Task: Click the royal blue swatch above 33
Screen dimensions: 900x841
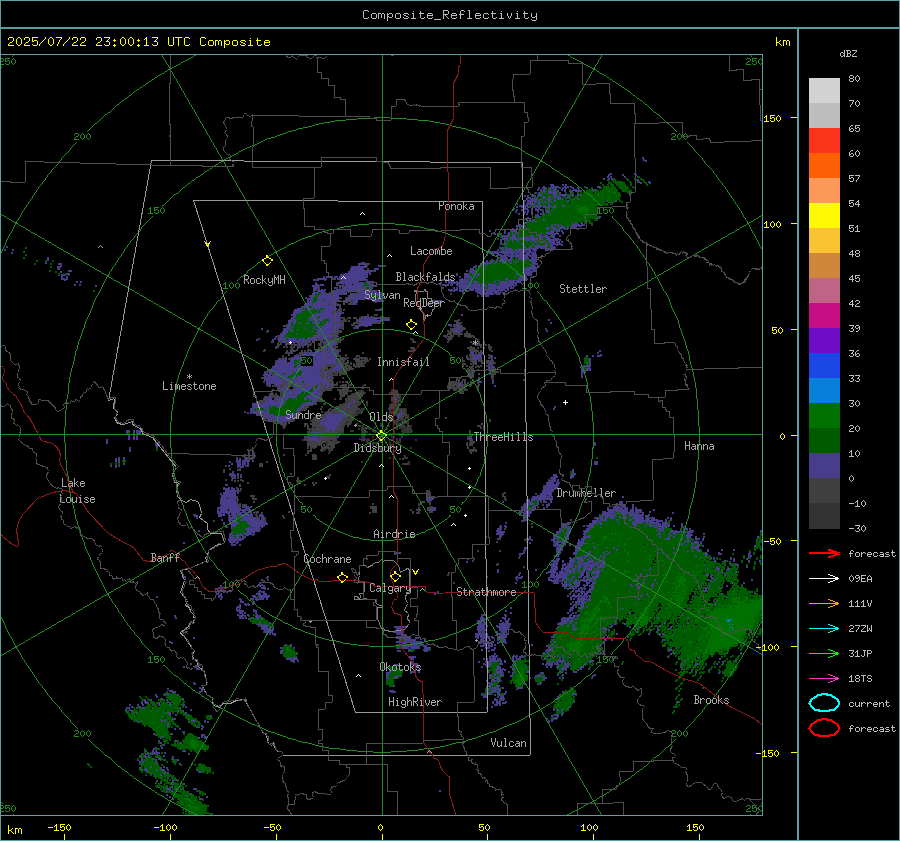Action: [x=824, y=366]
